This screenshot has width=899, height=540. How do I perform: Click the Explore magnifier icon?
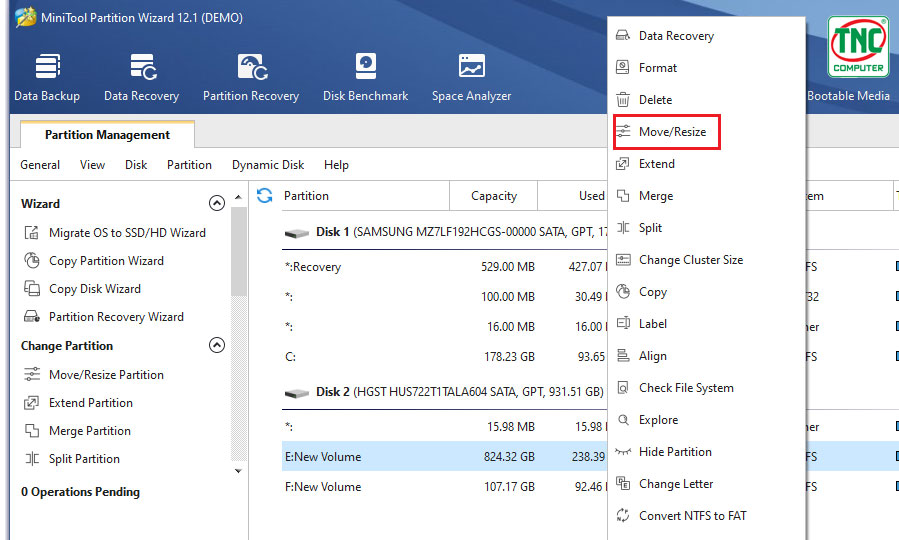[x=623, y=420]
